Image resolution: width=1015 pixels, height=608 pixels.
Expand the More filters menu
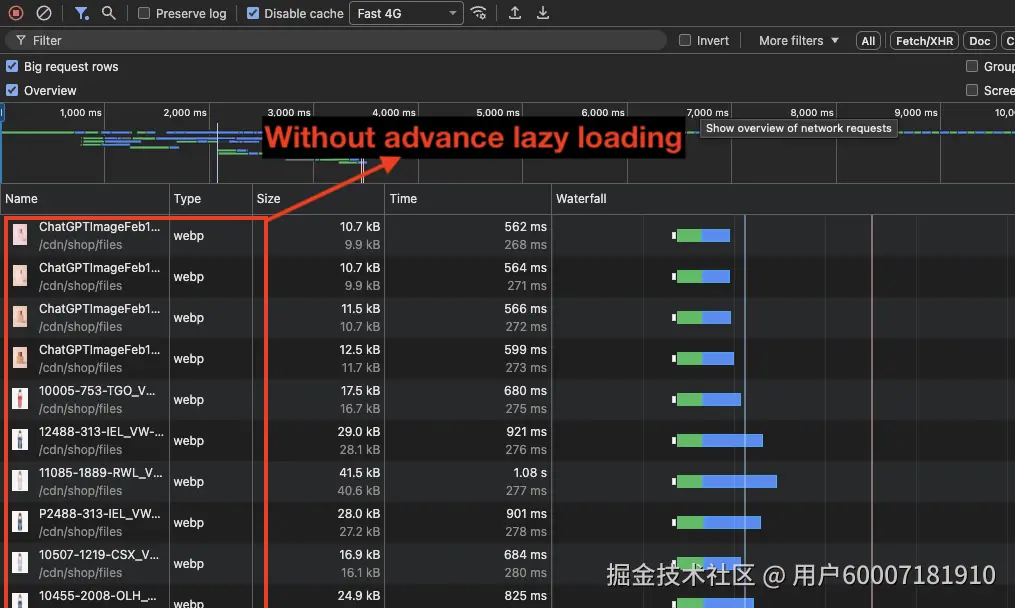pyautogui.click(x=795, y=40)
